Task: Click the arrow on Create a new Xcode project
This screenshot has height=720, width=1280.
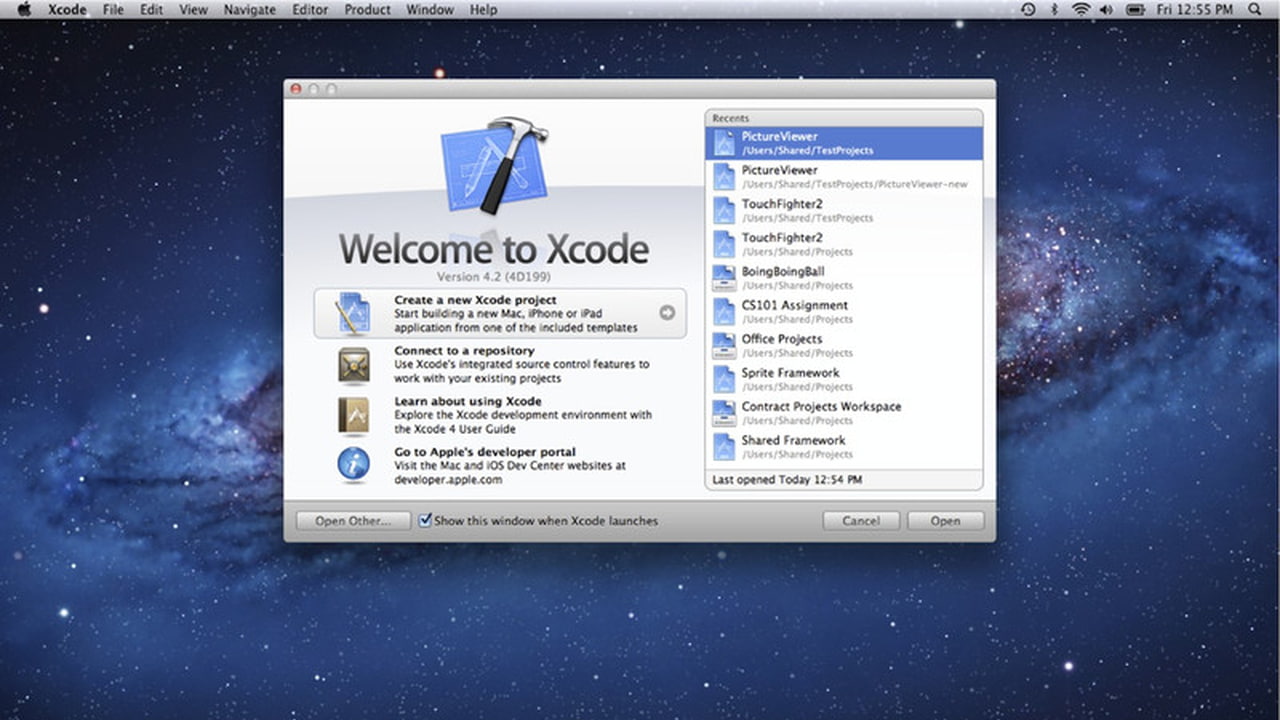Action: [x=667, y=313]
